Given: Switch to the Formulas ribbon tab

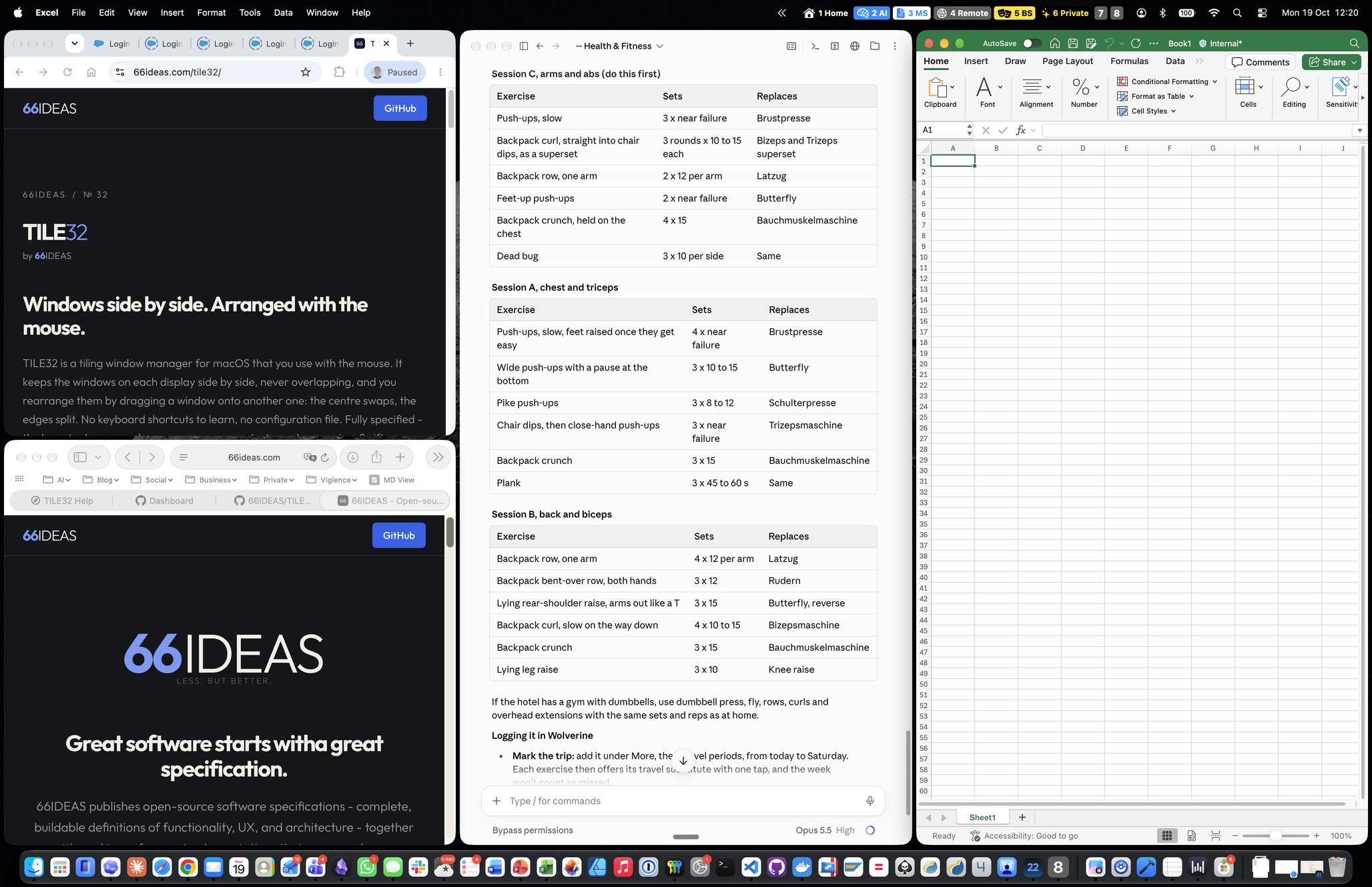Looking at the screenshot, I should [x=1129, y=61].
